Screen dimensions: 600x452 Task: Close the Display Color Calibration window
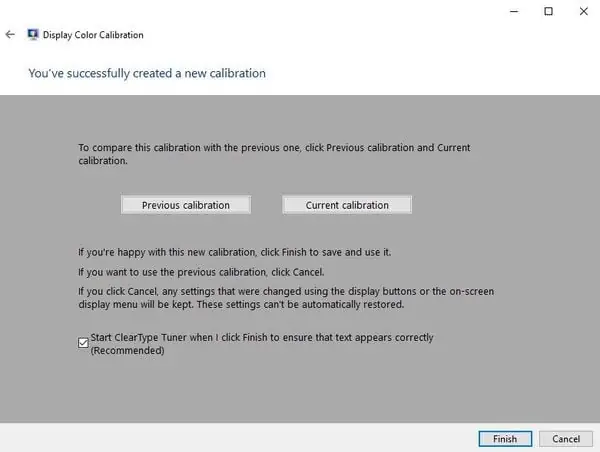click(x=584, y=11)
